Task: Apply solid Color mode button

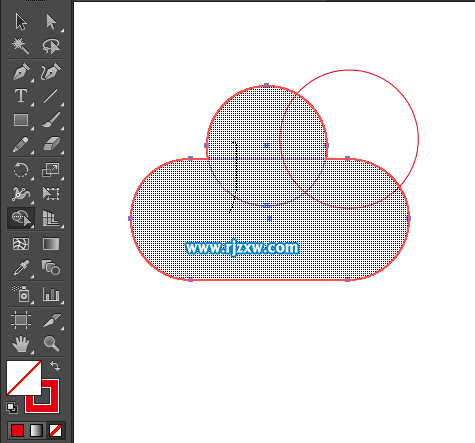Action: pos(17,430)
